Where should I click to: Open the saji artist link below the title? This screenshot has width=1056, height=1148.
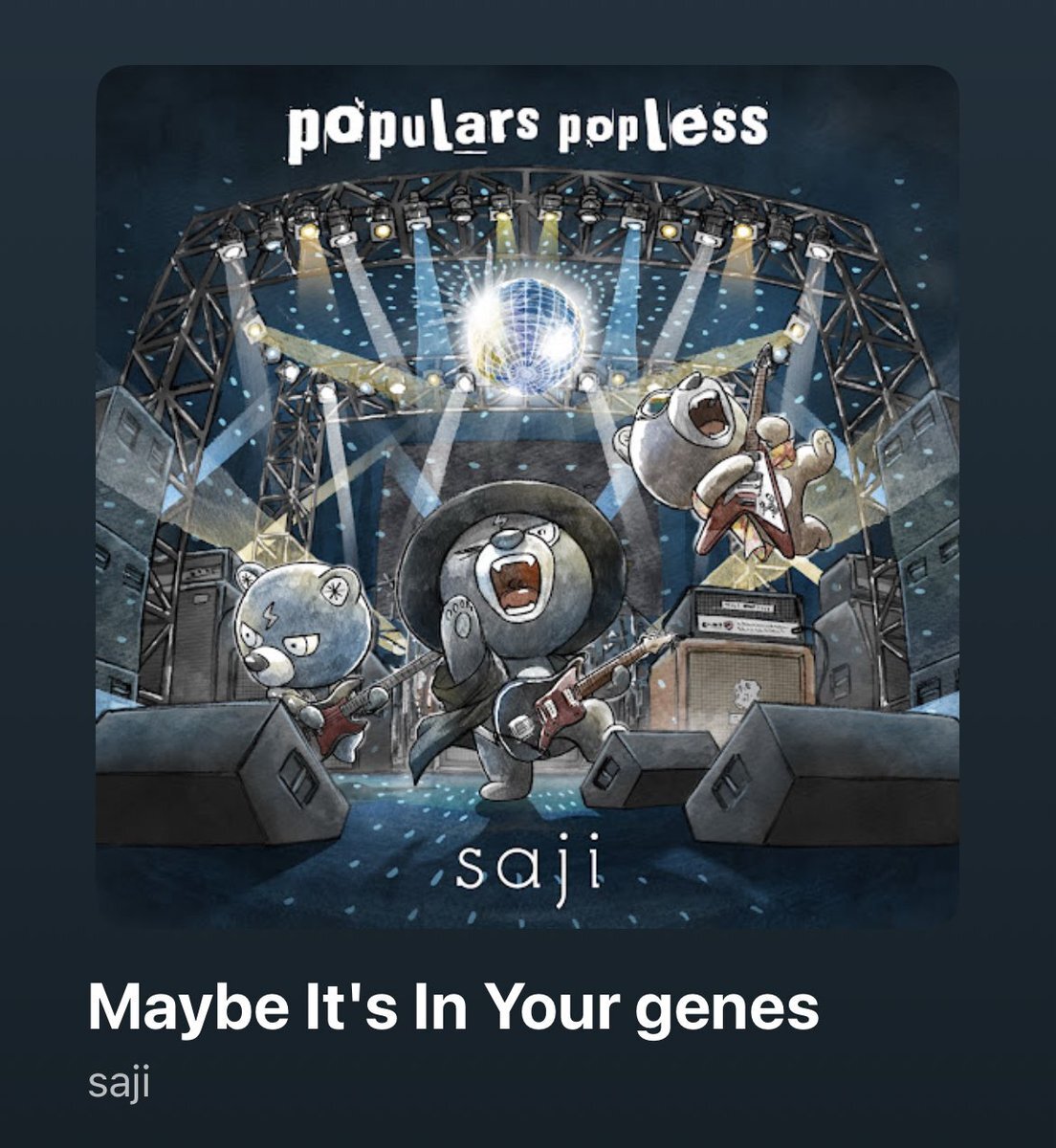click(119, 1085)
